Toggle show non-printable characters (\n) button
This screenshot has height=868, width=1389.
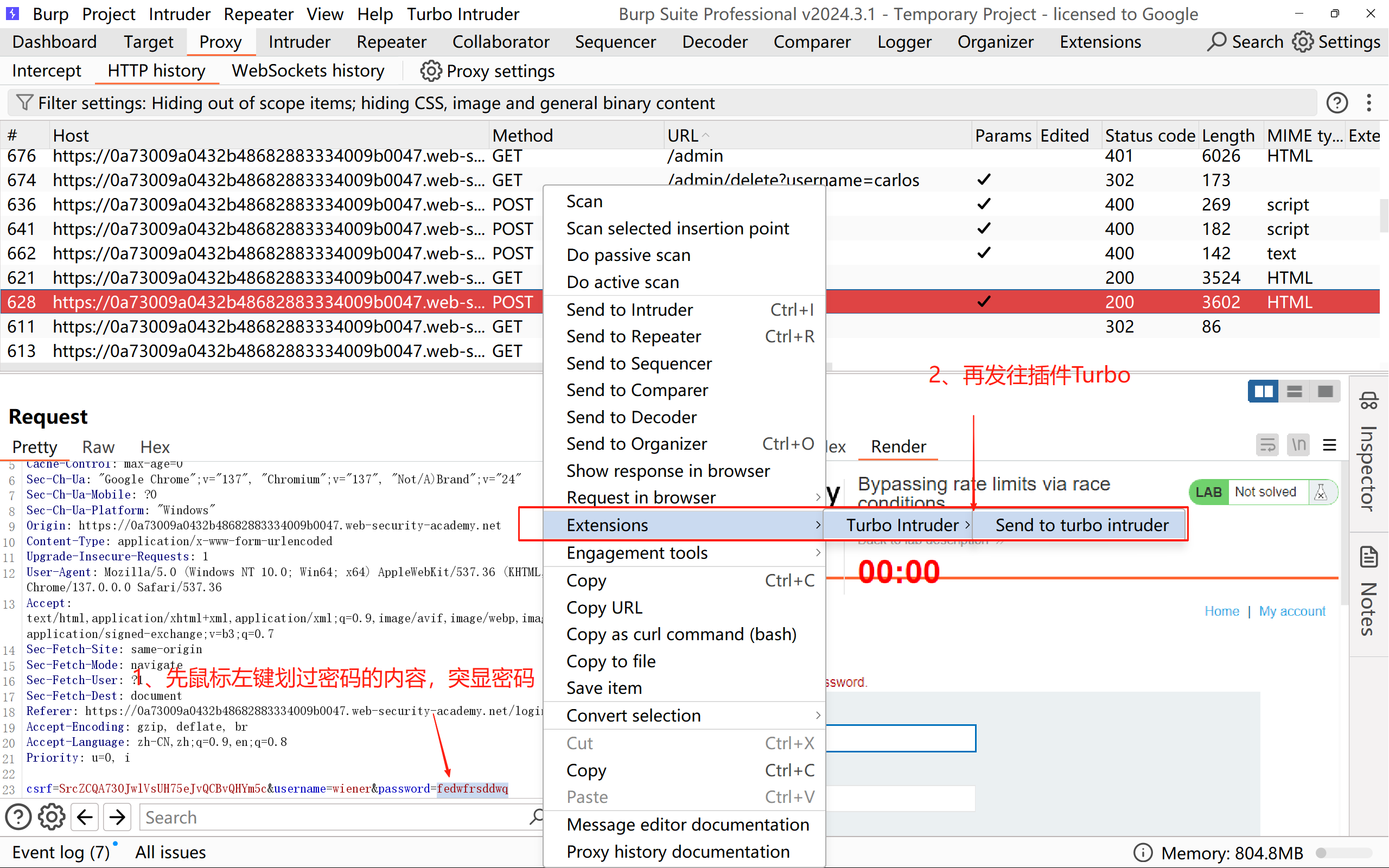[1298, 445]
